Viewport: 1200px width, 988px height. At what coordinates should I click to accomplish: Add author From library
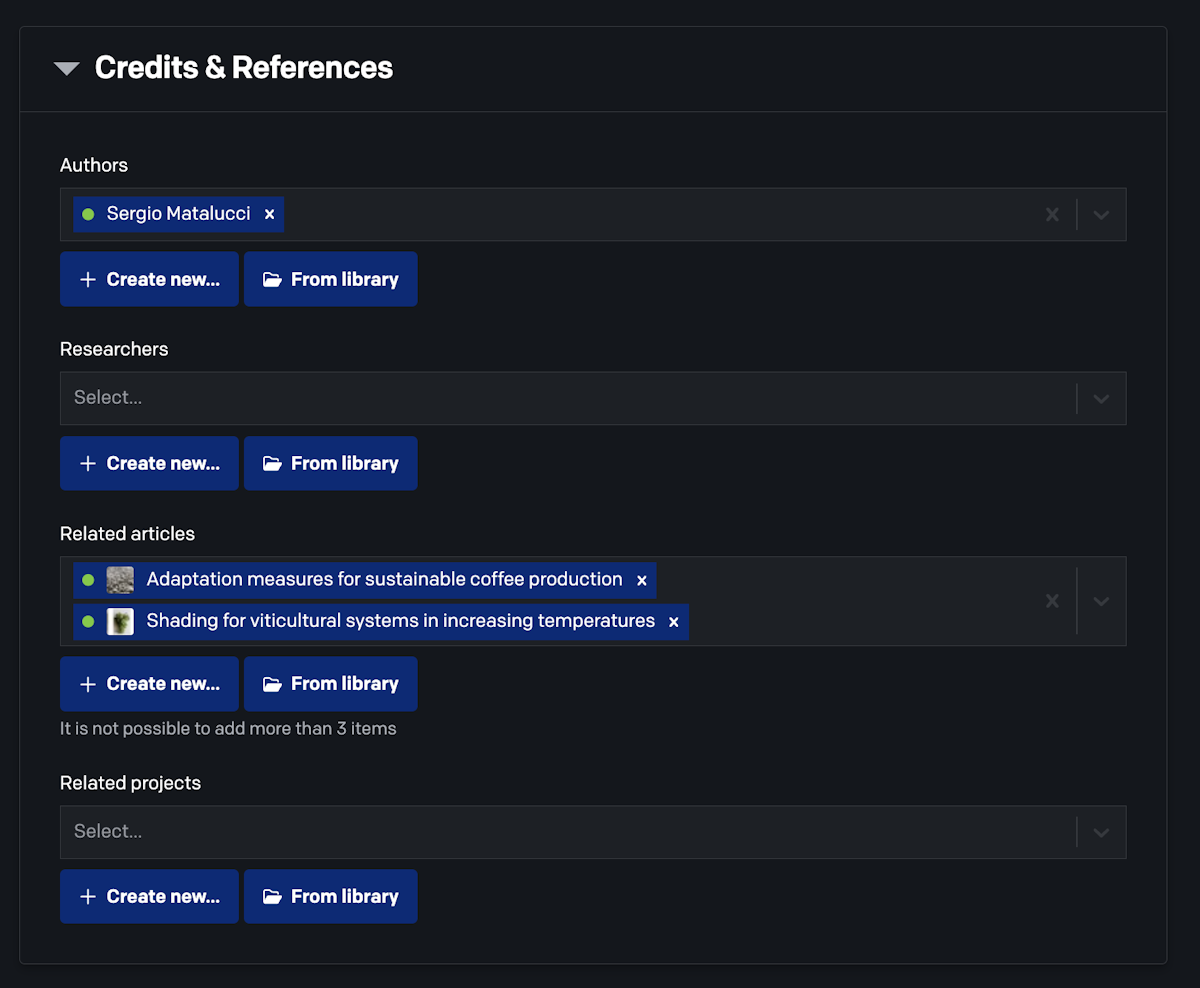click(x=331, y=279)
